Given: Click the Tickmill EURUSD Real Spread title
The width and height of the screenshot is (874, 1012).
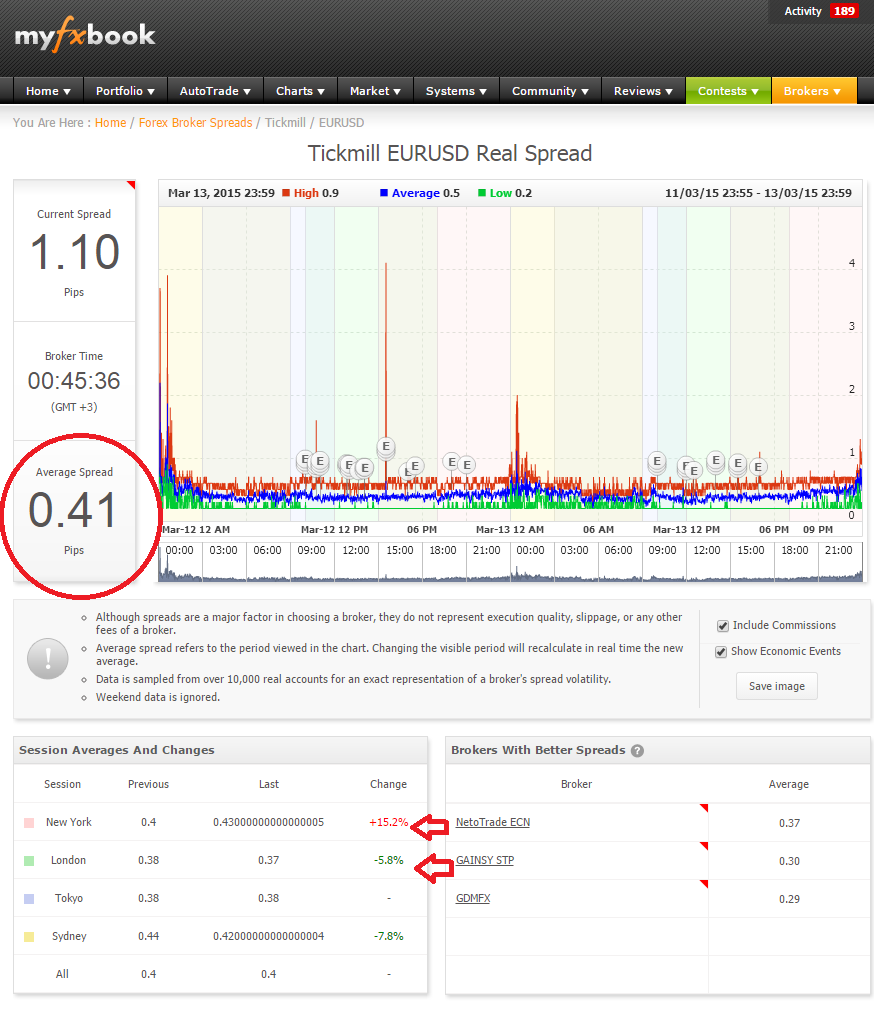Looking at the screenshot, I should click(450, 154).
